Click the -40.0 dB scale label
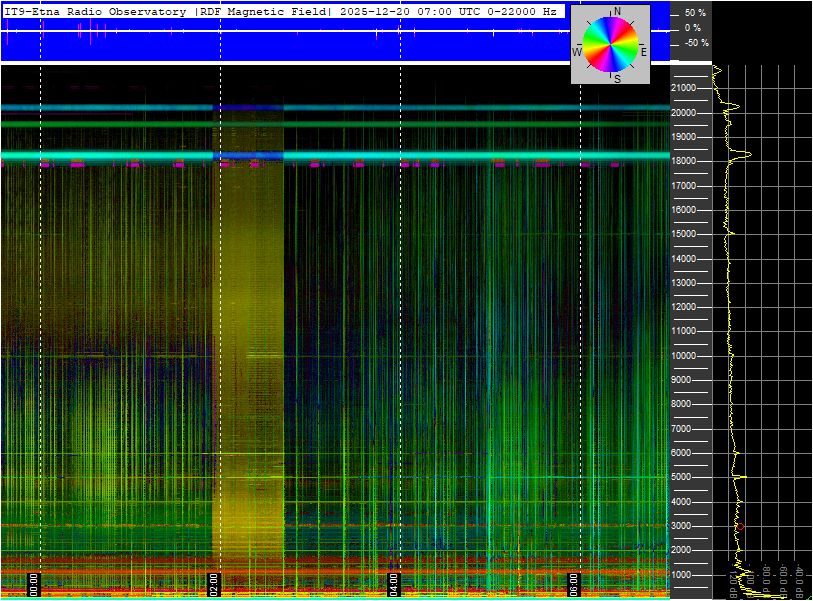The width and height of the screenshot is (813, 601). tap(798, 580)
